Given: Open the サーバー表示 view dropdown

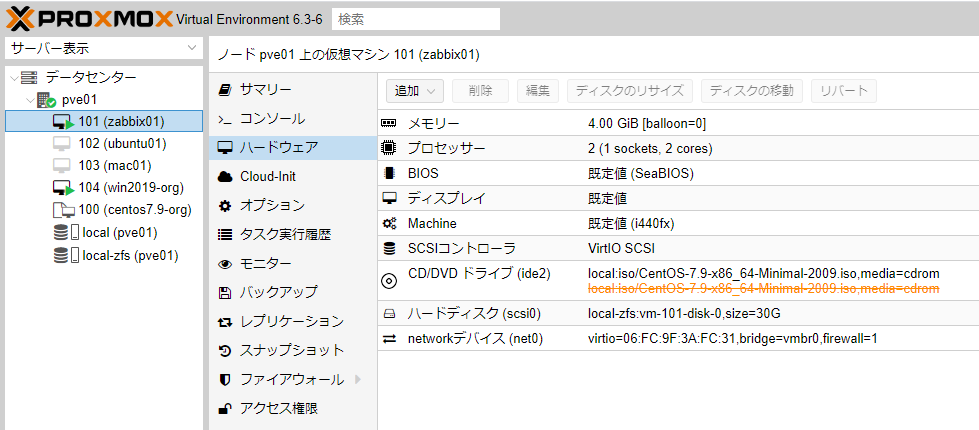Looking at the screenshot, I should coord(104,47).
